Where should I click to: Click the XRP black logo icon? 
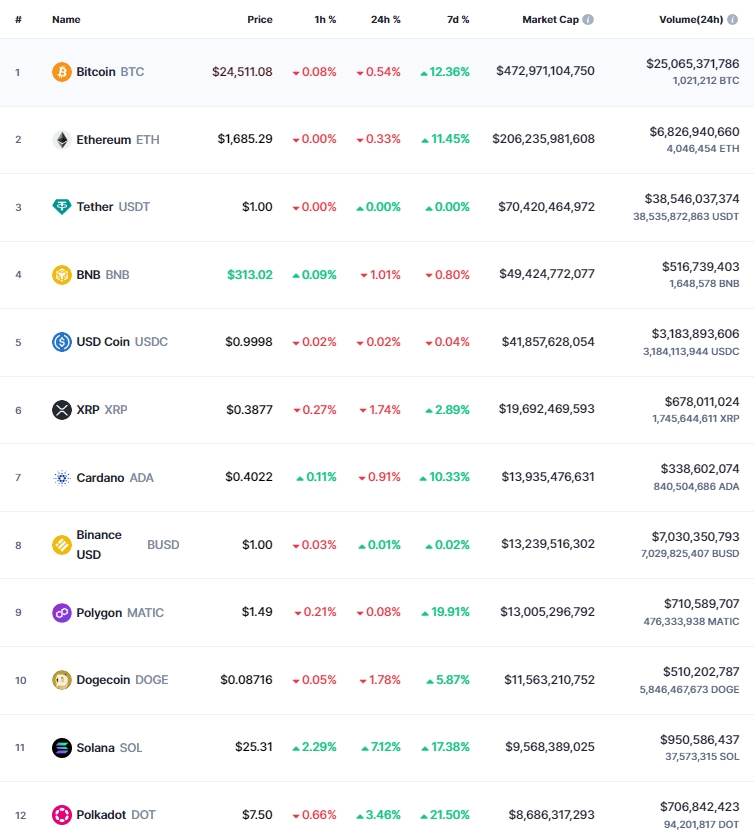(62, 410)
